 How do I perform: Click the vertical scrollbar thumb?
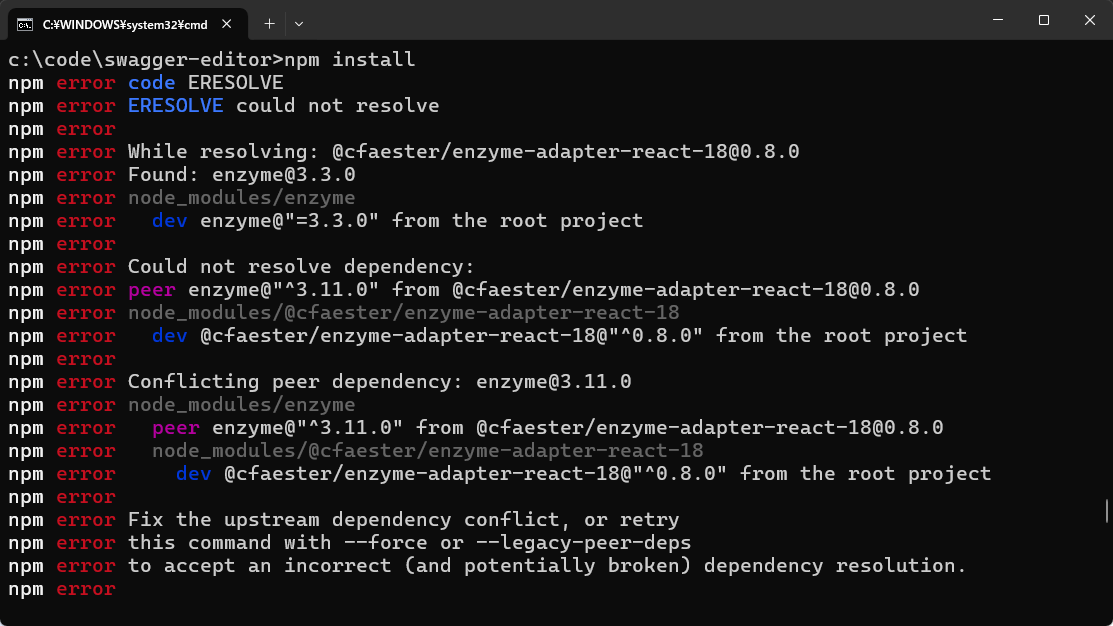point(1107,511)
